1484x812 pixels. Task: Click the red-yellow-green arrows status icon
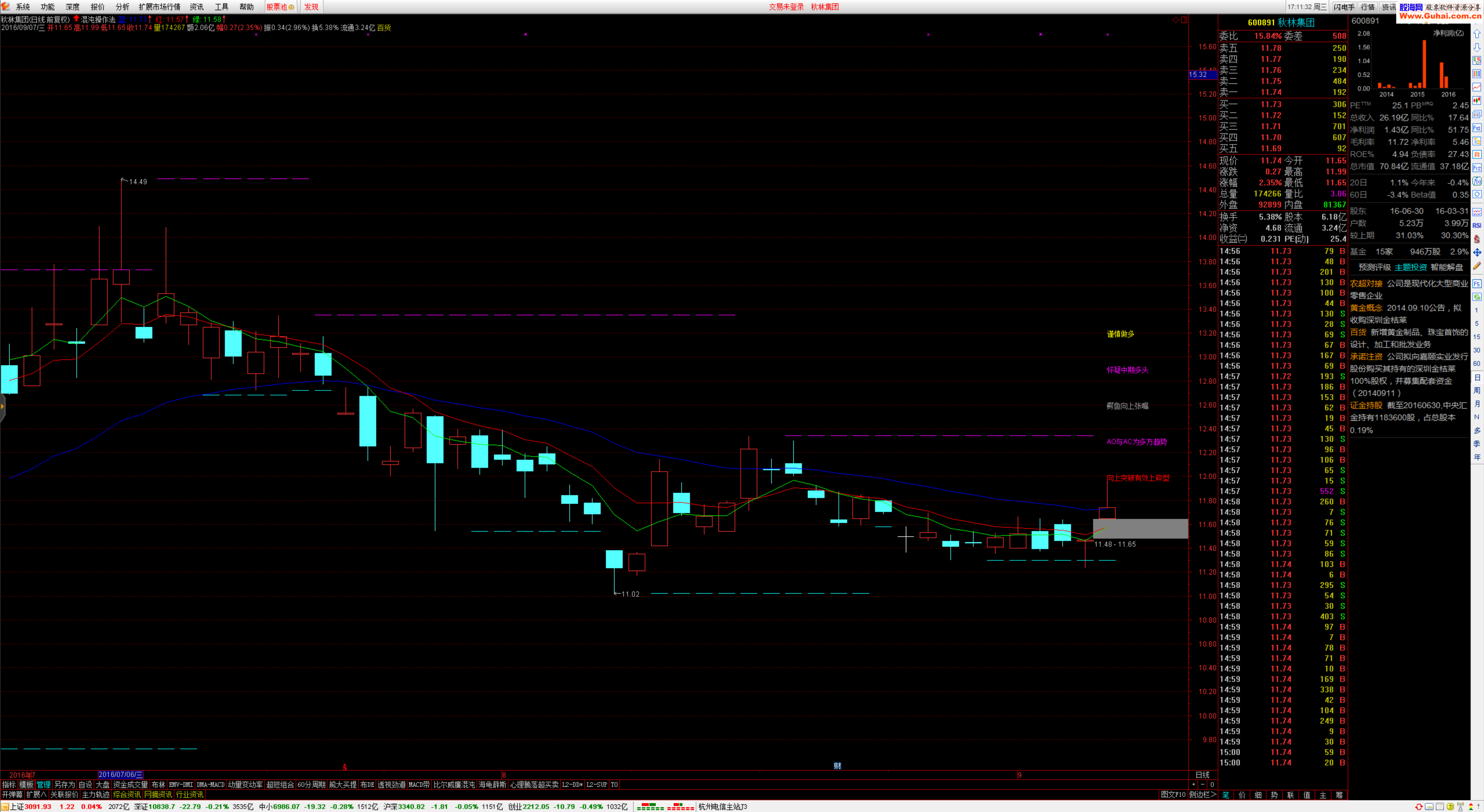(1471, 807)
